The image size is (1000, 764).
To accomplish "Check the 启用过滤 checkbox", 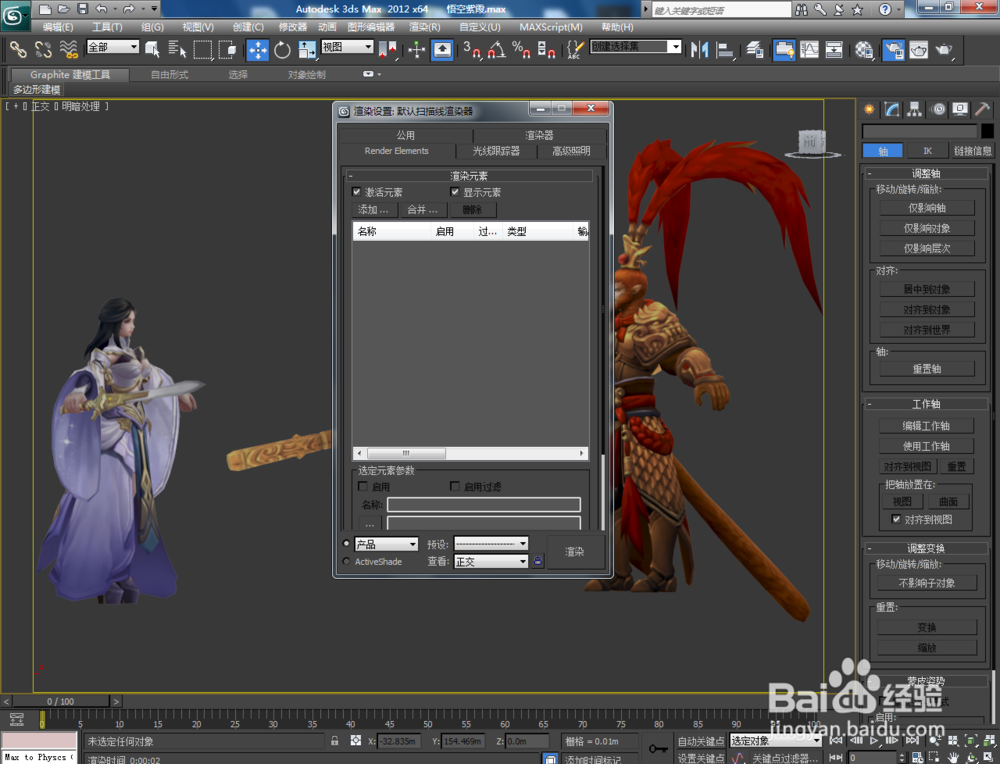I will click(x=455, y=486).
